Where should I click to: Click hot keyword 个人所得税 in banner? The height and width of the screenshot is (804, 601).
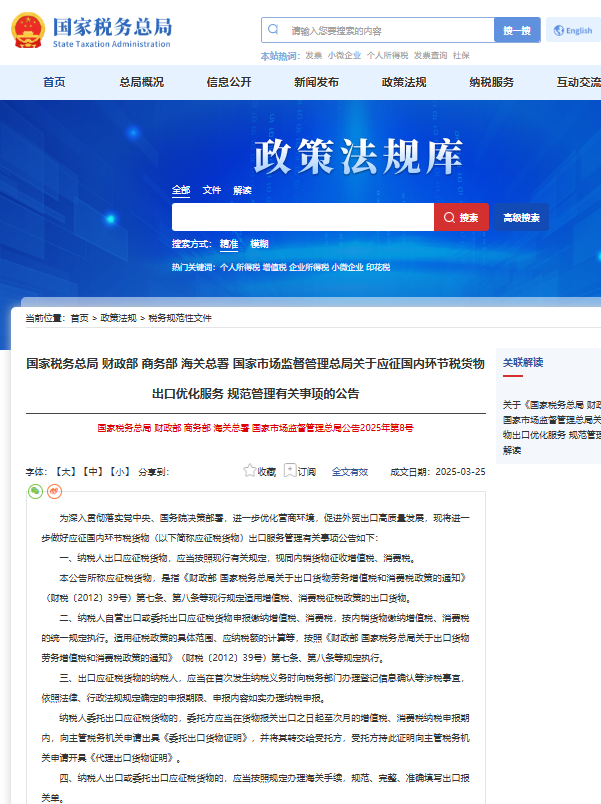240,267
